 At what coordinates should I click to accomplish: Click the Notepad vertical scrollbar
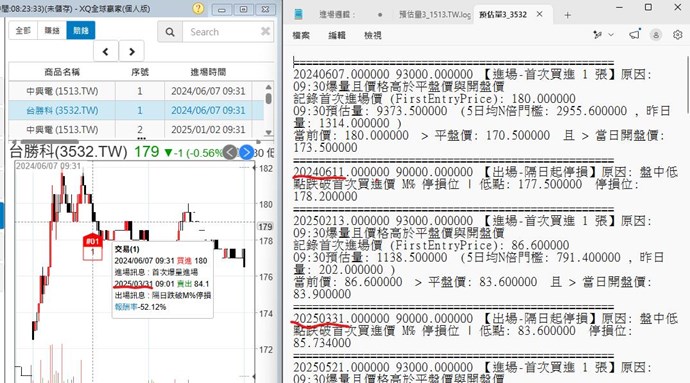click(687, 84)
